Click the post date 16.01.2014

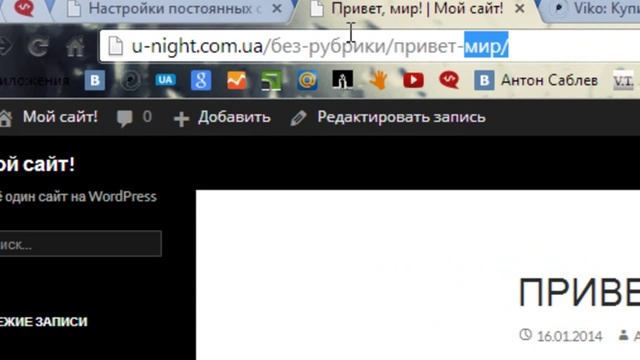(x=569, y=336)
